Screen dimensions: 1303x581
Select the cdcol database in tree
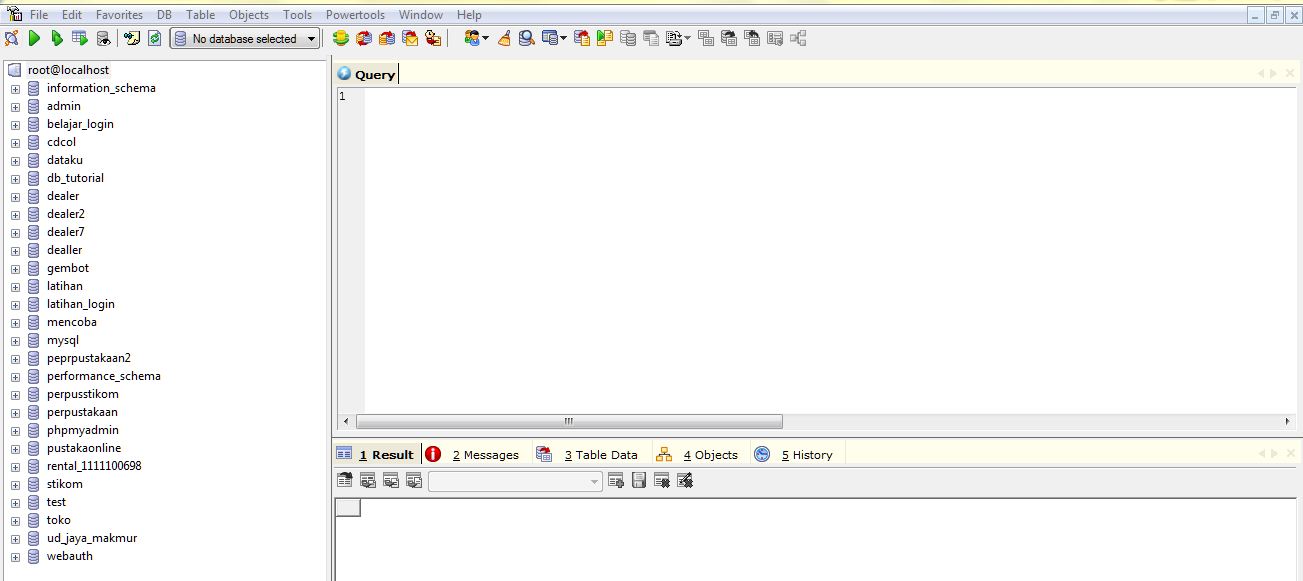click(61, 142)
